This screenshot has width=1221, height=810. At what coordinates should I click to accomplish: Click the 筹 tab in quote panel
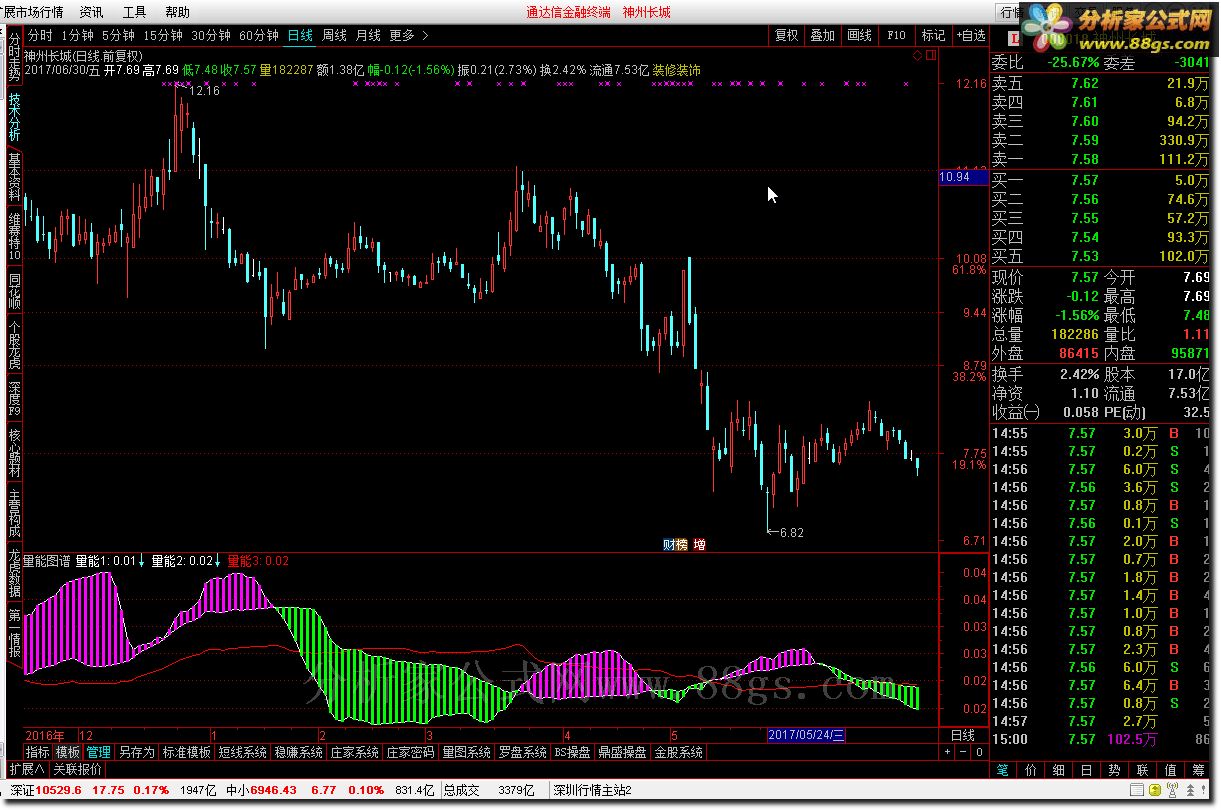(1198, 770)
